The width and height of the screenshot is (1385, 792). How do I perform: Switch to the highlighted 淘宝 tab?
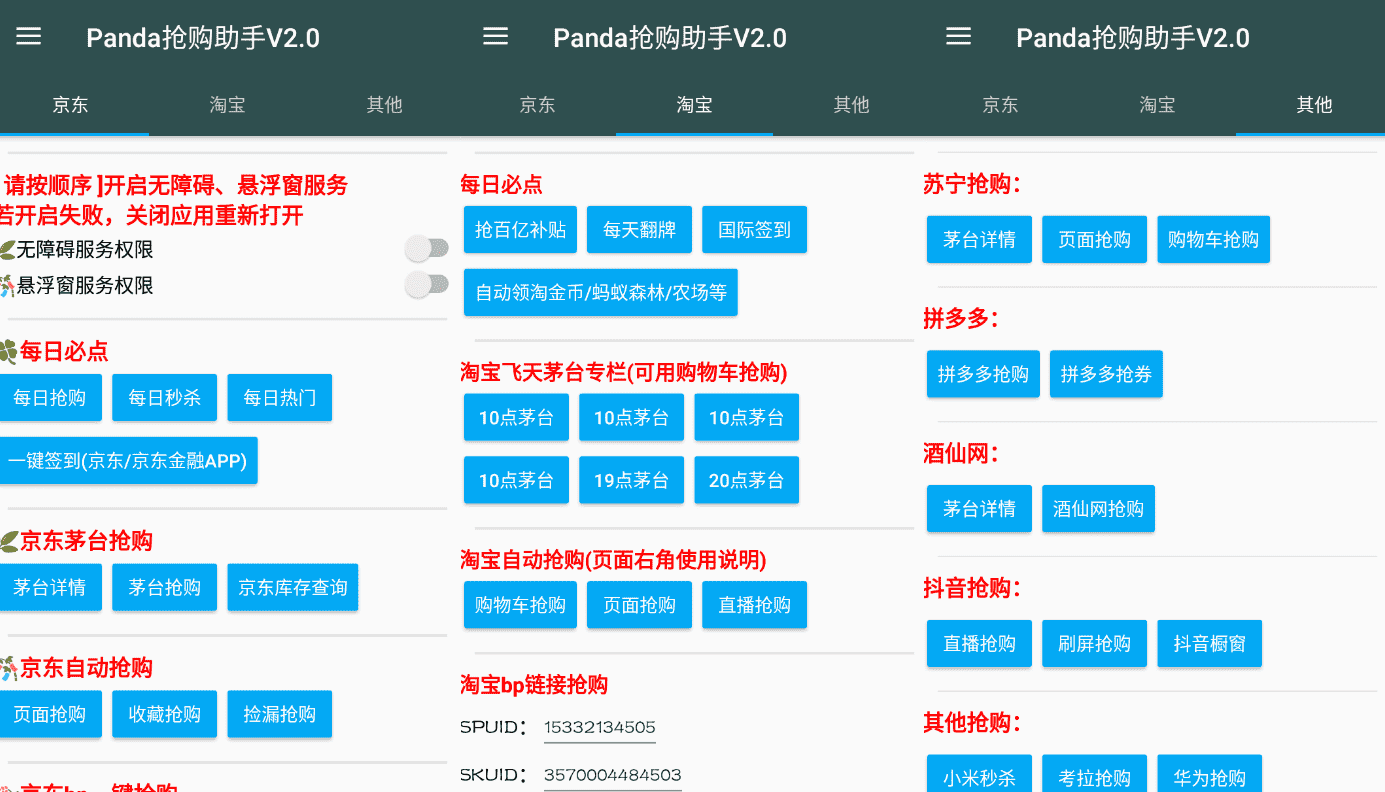click(694, 105)
